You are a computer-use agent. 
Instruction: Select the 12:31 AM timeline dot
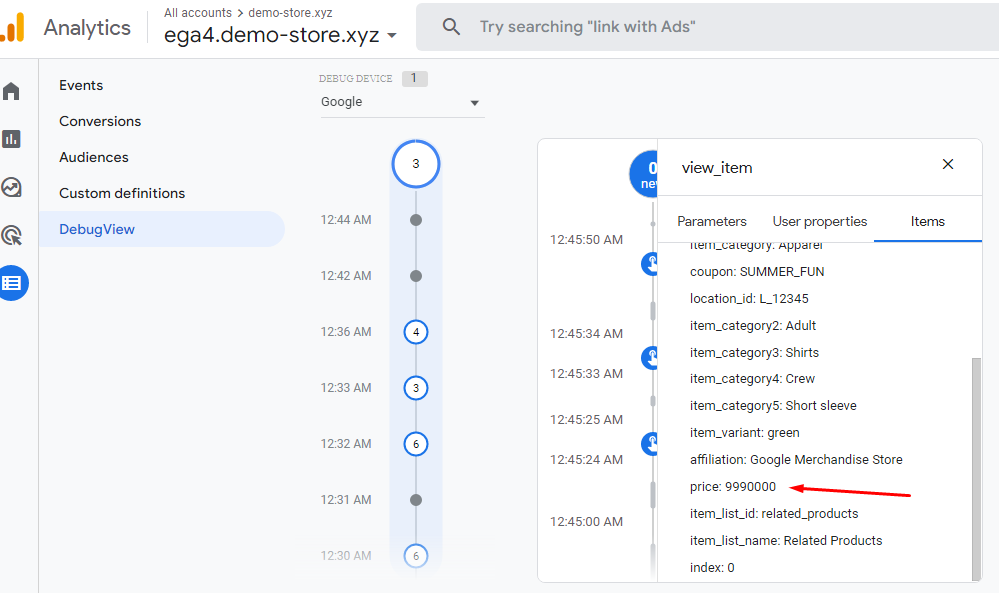pyautogui.click(x=416, y=500)
